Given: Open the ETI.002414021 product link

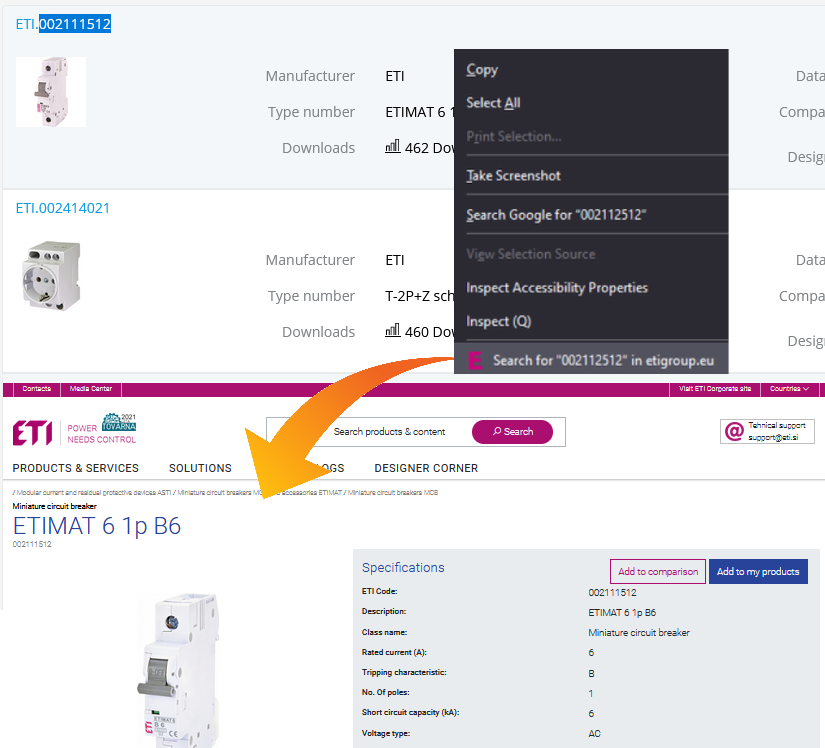Looking at the screenshot, I should click(x=62, y=208).
